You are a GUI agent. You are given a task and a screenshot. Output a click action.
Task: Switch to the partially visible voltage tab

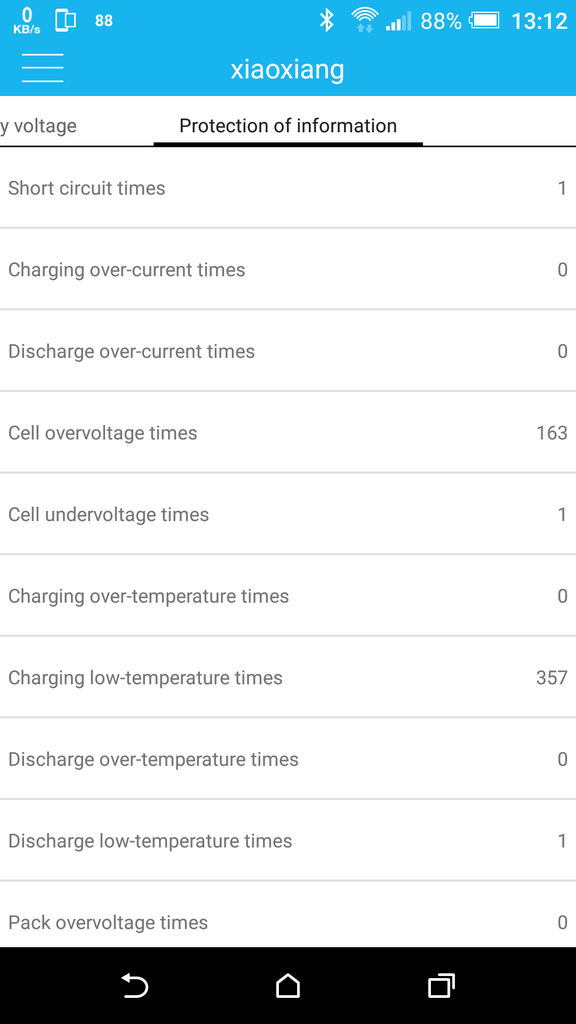click(39, 125)
